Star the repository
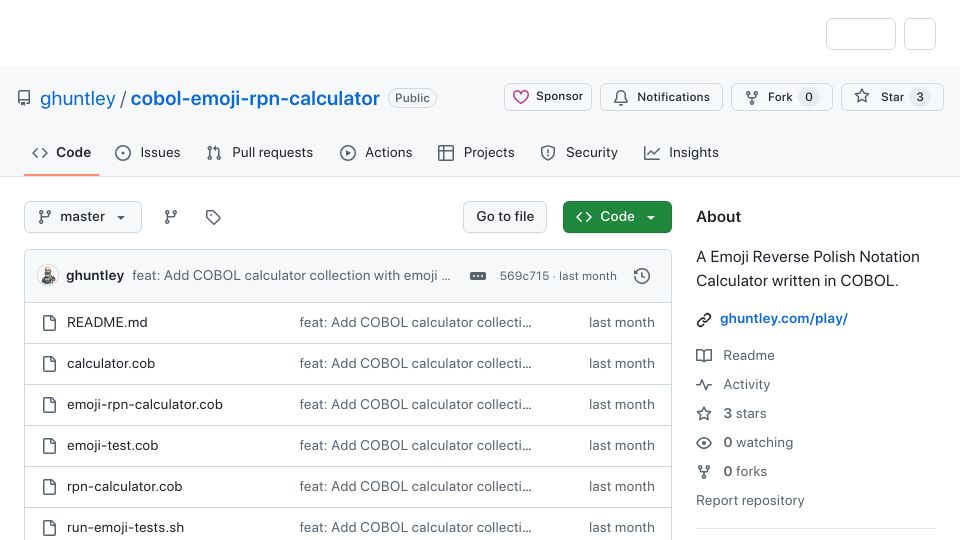Image resolution: width=960 pixels, height=540 pixels. coord(892,97)
